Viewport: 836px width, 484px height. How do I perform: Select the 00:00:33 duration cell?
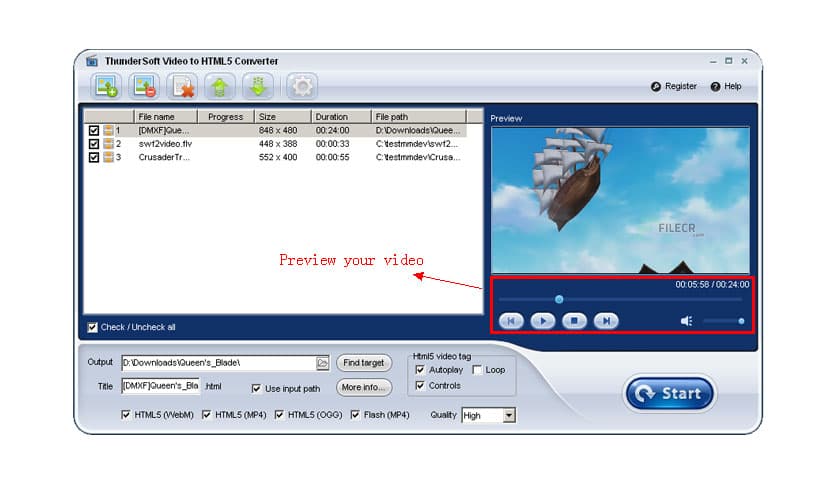click(332, 144)
